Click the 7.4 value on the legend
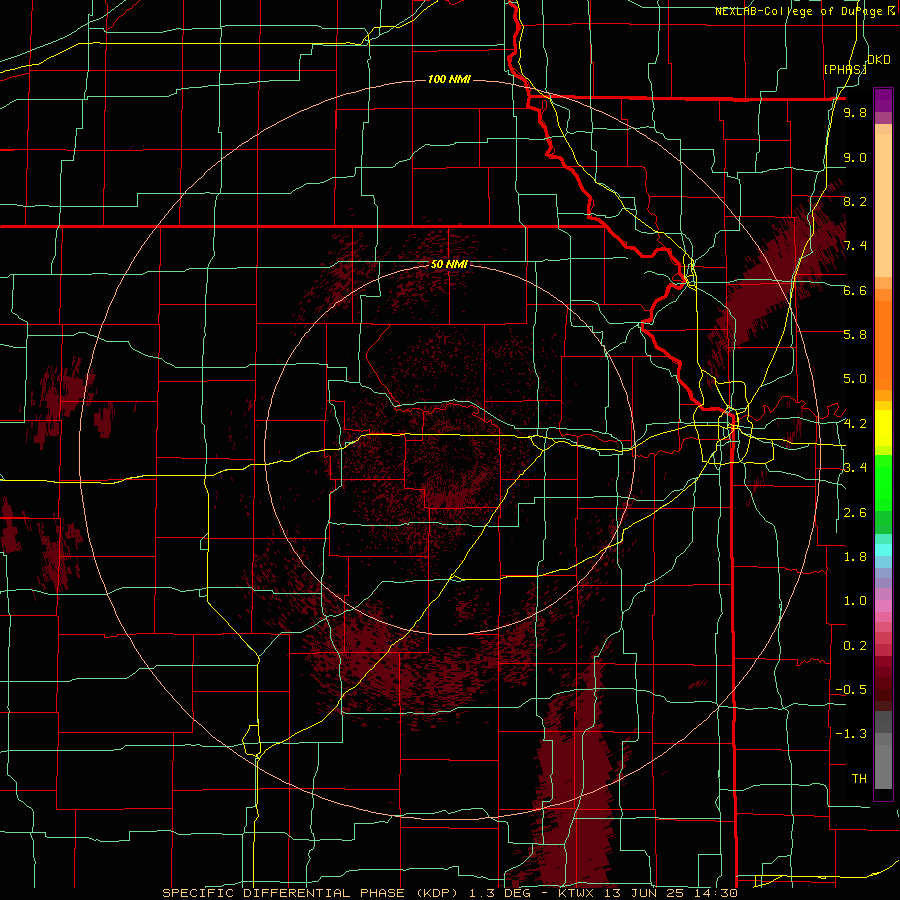 [855, 246]
